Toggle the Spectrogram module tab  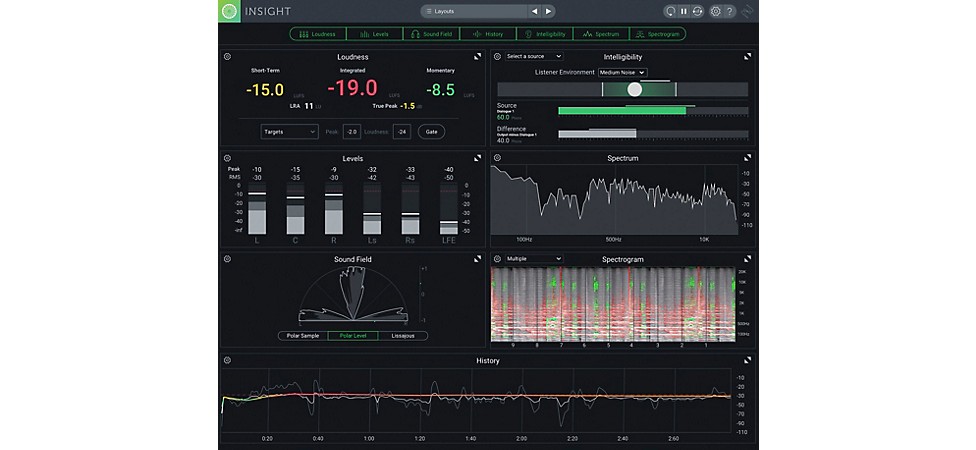(658, 34)
